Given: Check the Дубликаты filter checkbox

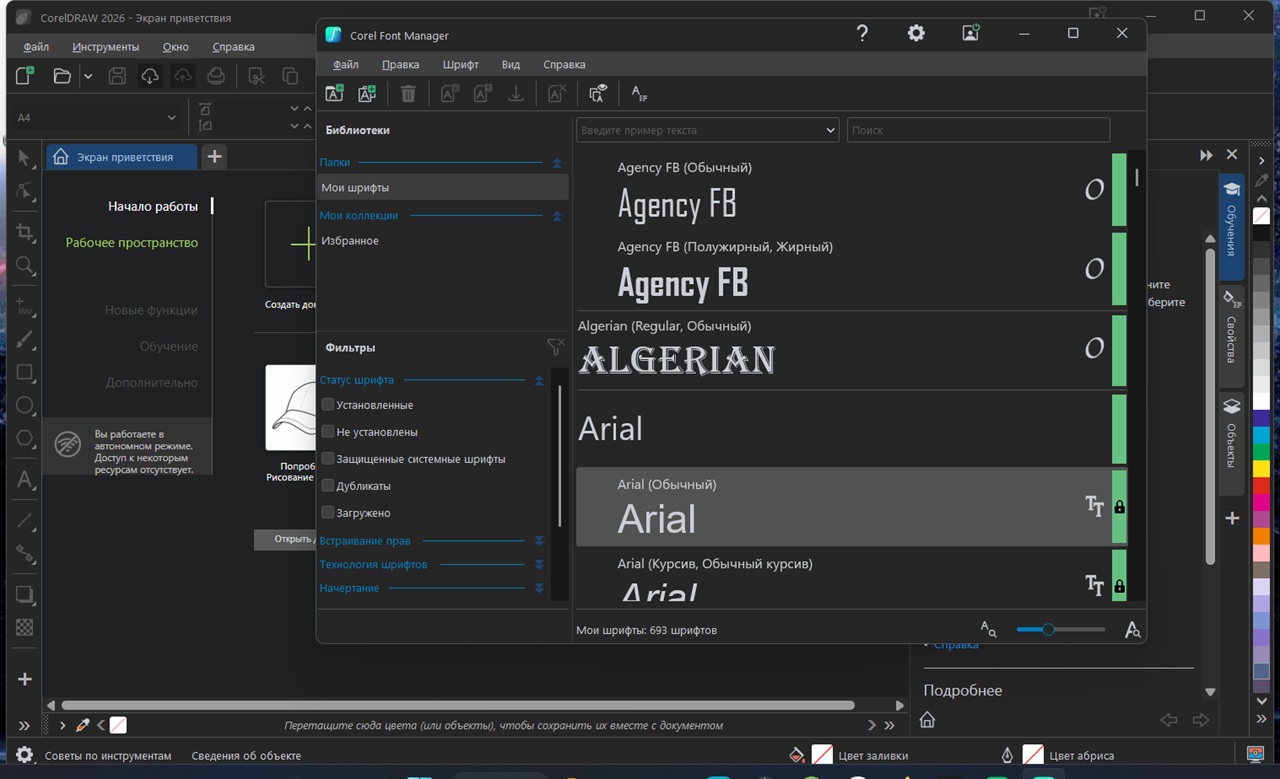Looking at the screenshot, I should coord(327,486).
